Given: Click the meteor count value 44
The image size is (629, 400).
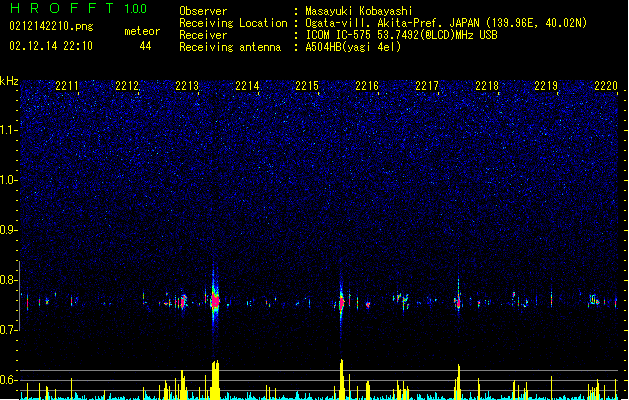Looking at the screenshot, I should coord(145,46).
